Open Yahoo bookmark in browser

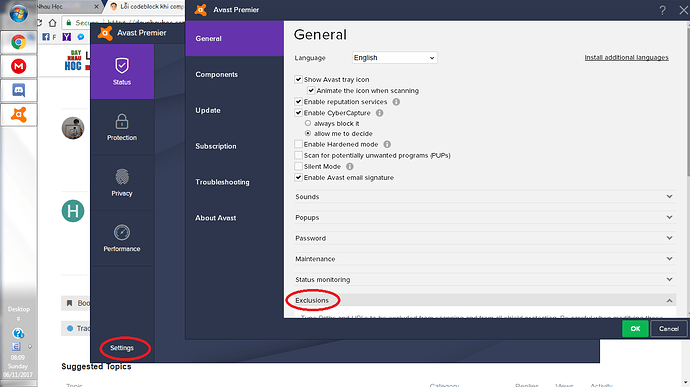pos(66,37)
